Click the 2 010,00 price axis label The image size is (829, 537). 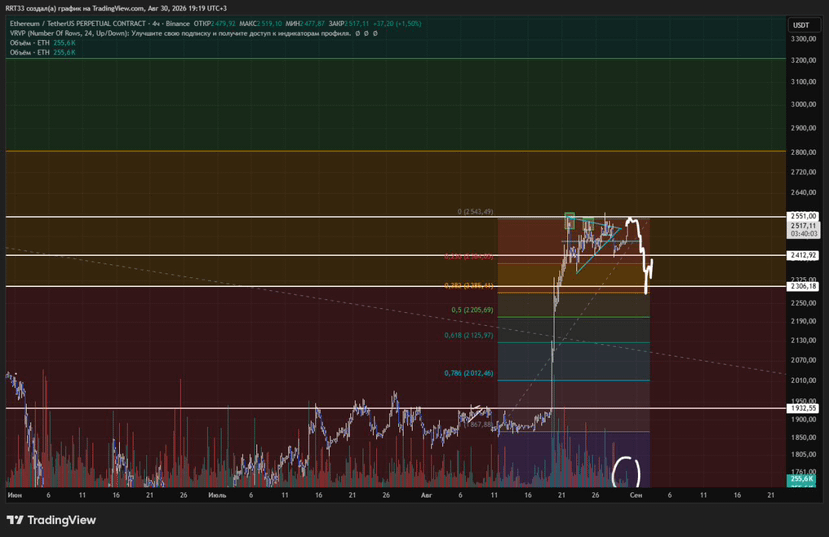click(804, 381)
